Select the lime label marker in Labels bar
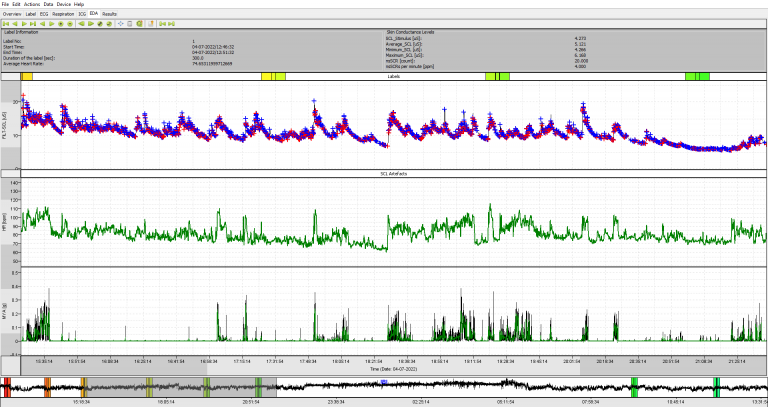Viewport: 768px width, 407px height. click(497, 76)
